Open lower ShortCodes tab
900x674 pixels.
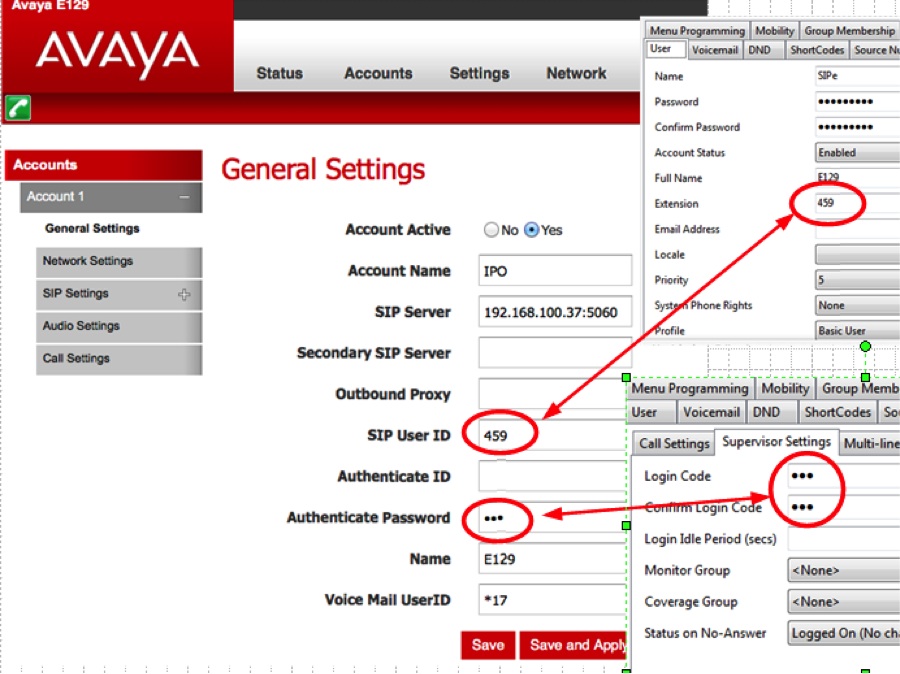(x=837, y=412)
